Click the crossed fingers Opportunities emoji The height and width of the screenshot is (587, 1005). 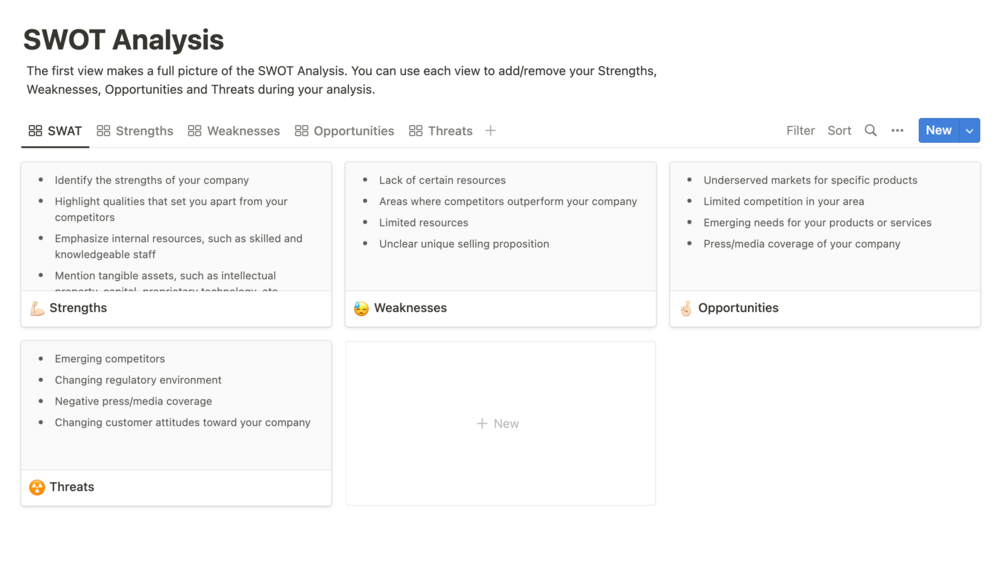[x=686, y=309]
